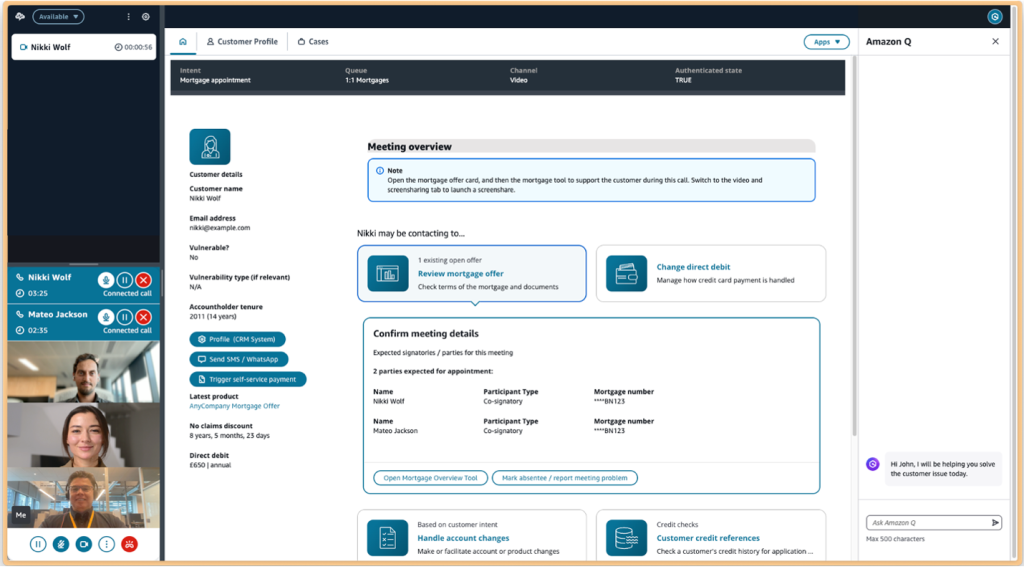Hold Nikki Wolf's connected call
Image resolution: width=1024 pixels, height=569 pixels.
[125, 280]
